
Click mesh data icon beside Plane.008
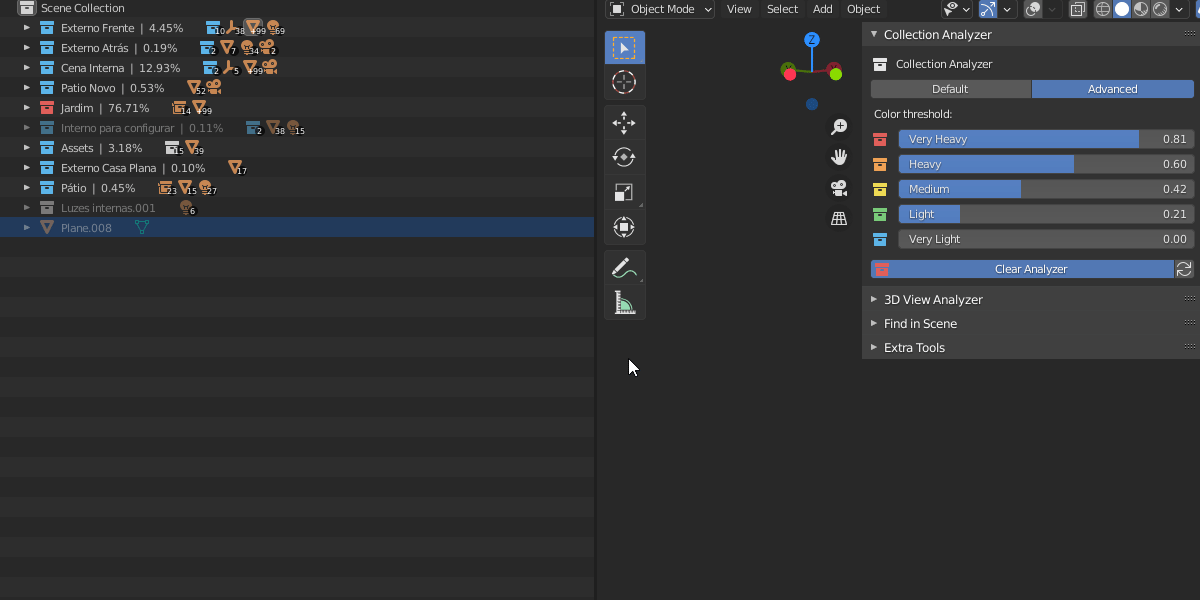pyautogui.click(x=141, y=228)
